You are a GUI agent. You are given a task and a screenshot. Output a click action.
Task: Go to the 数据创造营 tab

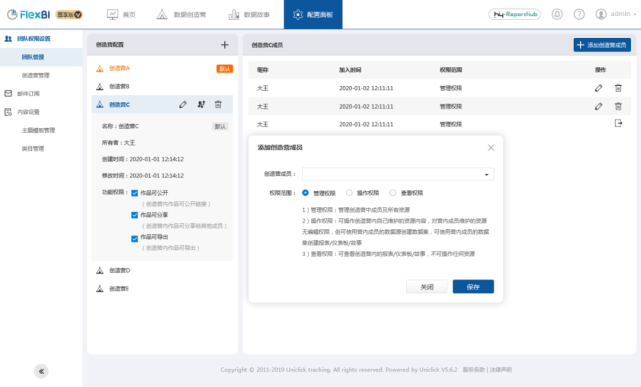[181, 14]
